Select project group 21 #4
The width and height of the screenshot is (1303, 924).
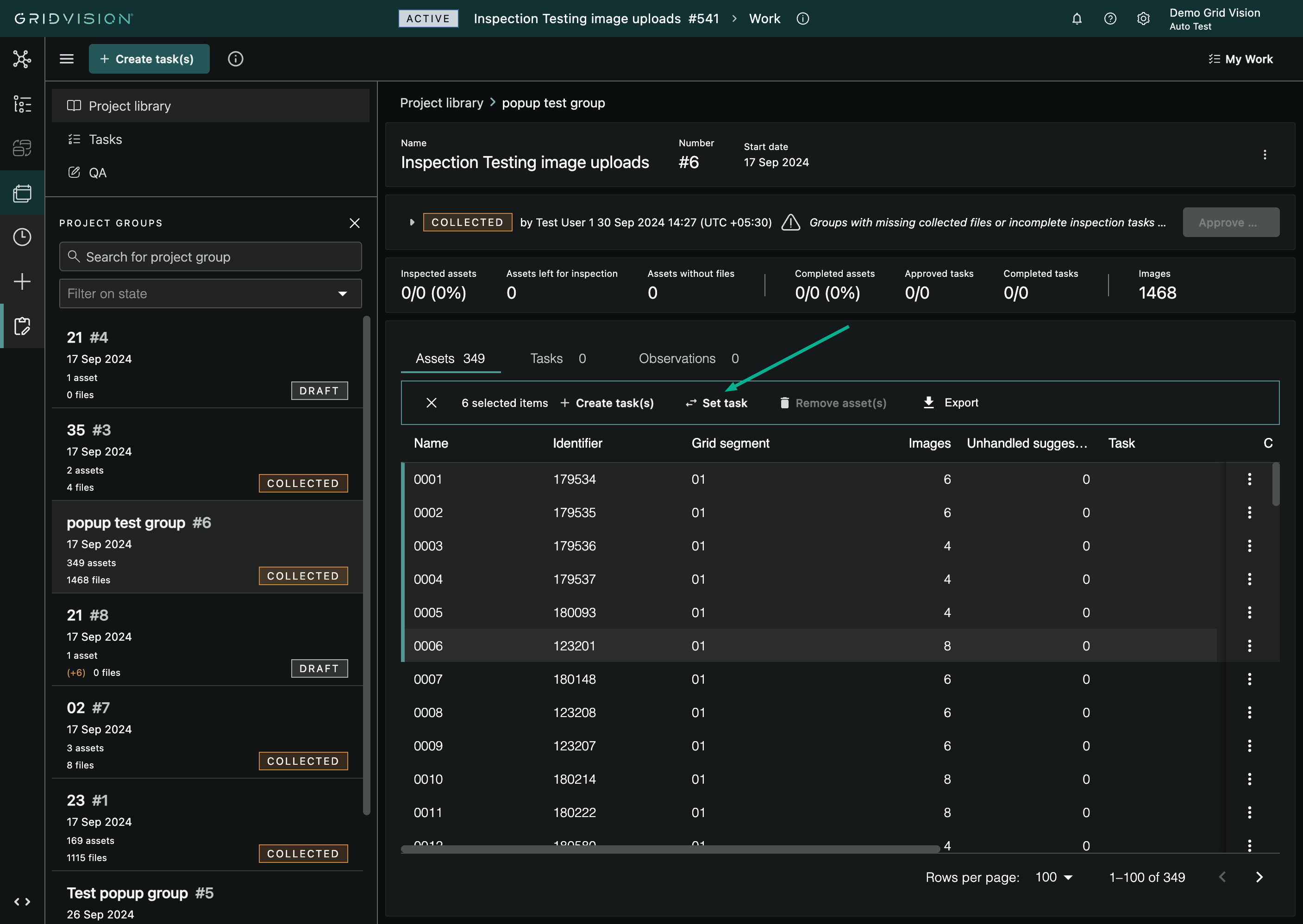(x=207, y=362)
